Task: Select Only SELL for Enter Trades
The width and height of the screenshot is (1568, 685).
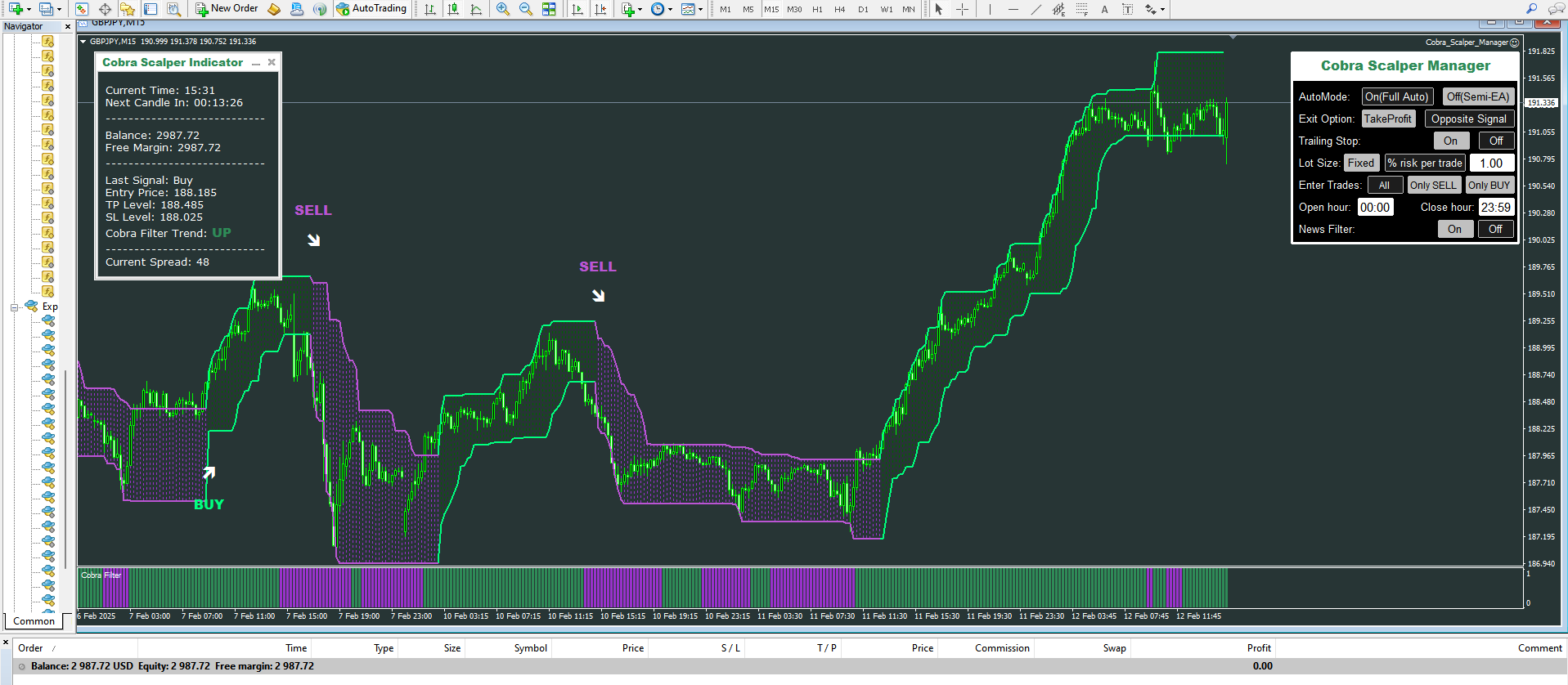Action: click(x=1433, y=185)
